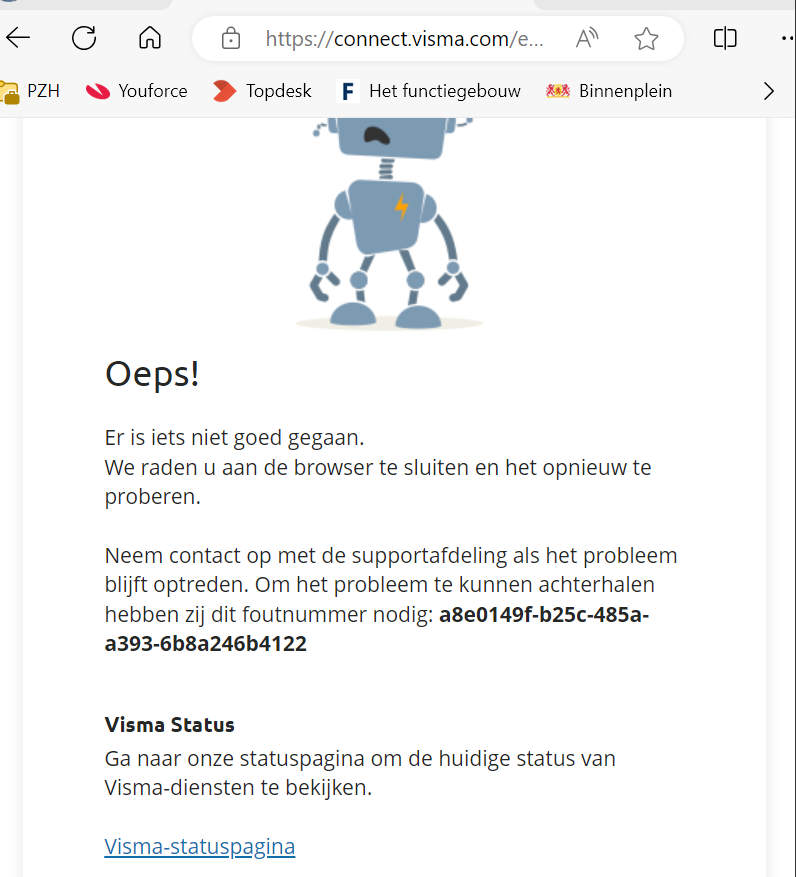Click the Visma Status heading
Image resolution: width=796 pixels, height=877 pixels.
click(x=169, y=725)
